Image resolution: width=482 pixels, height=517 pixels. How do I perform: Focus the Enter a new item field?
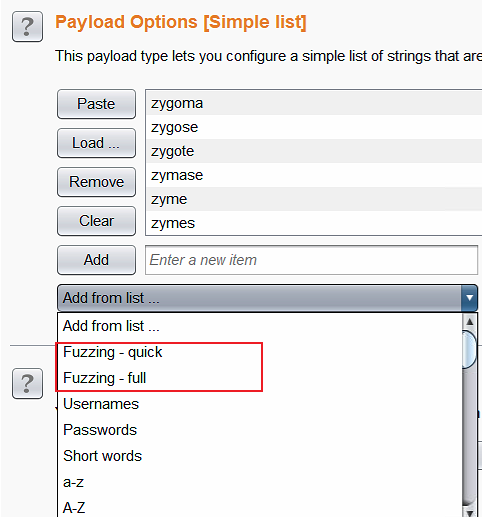[311, 260]
